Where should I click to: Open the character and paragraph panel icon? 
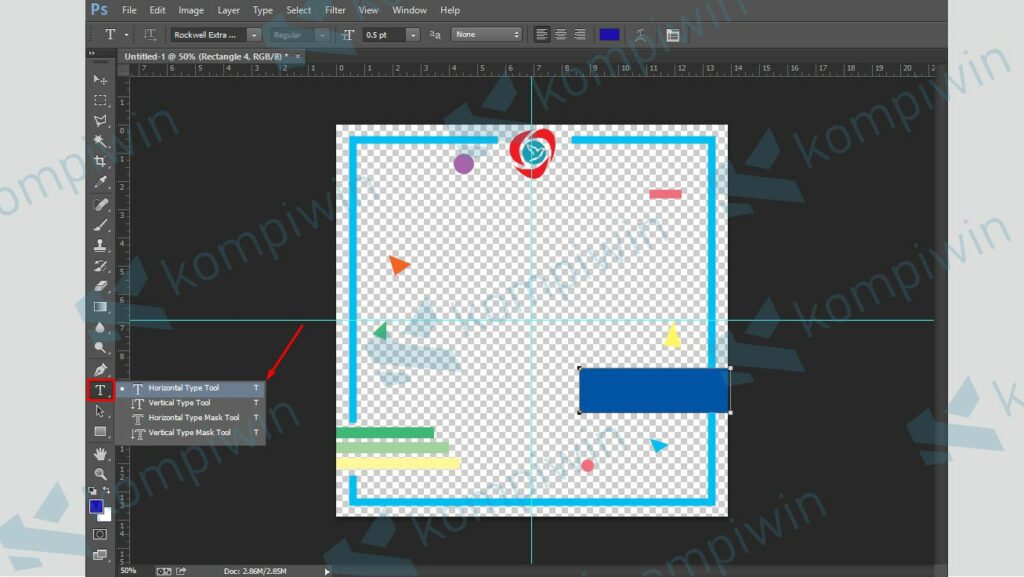tap(672, 35)
